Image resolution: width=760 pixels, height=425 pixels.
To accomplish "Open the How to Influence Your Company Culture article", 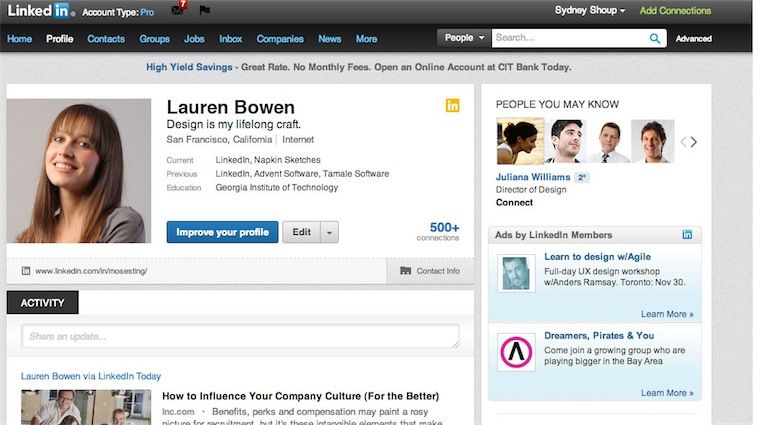I will (301, 396).
